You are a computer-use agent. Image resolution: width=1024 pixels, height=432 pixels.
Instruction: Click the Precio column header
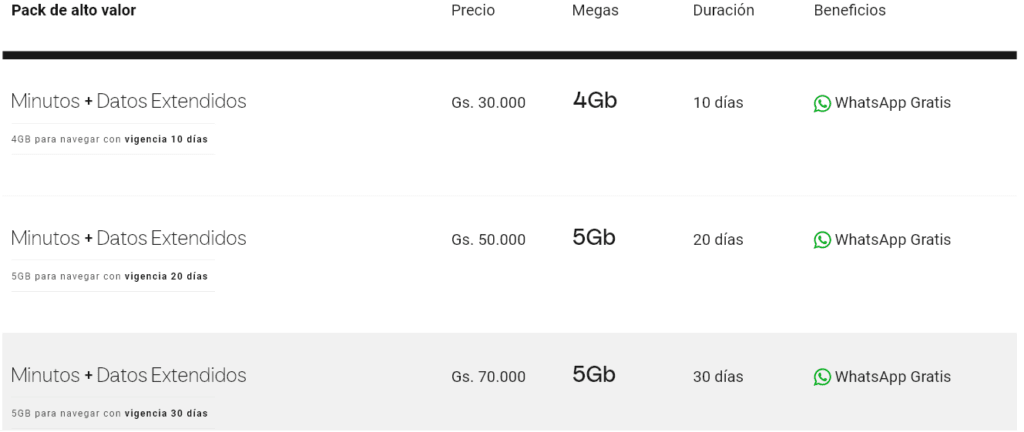[x=473, y=11]
